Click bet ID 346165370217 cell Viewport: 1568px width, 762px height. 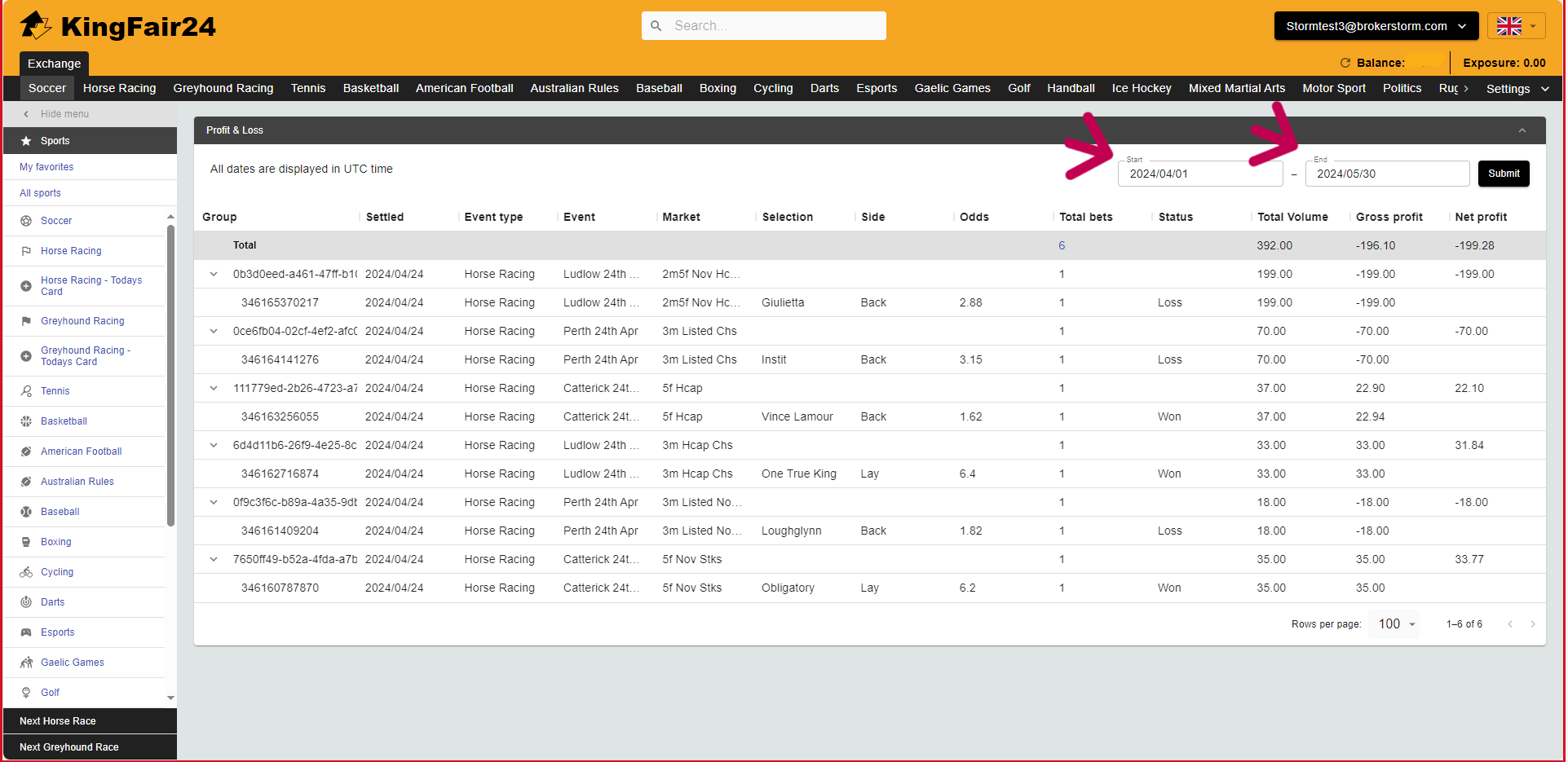pyautogui.click(x=280, y=302)
